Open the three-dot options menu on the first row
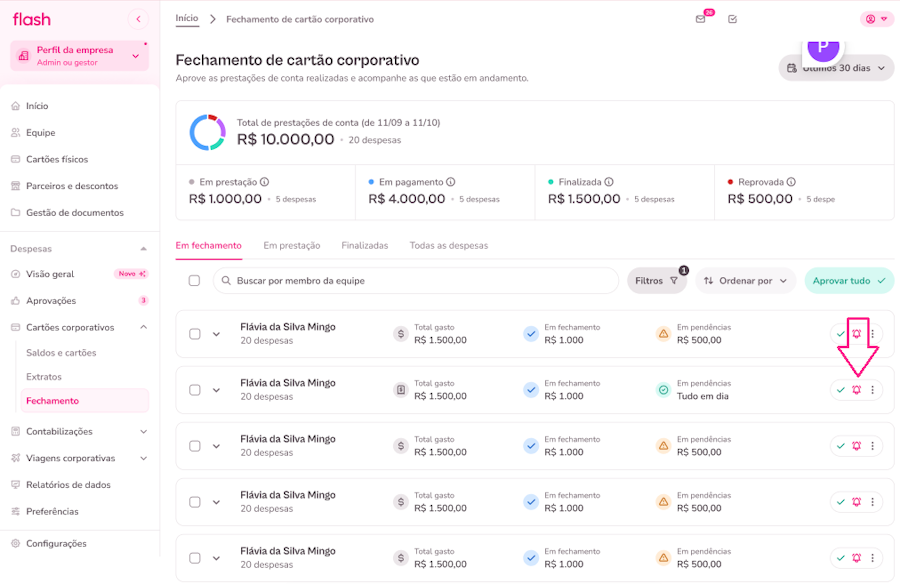 tap(872, 333)
